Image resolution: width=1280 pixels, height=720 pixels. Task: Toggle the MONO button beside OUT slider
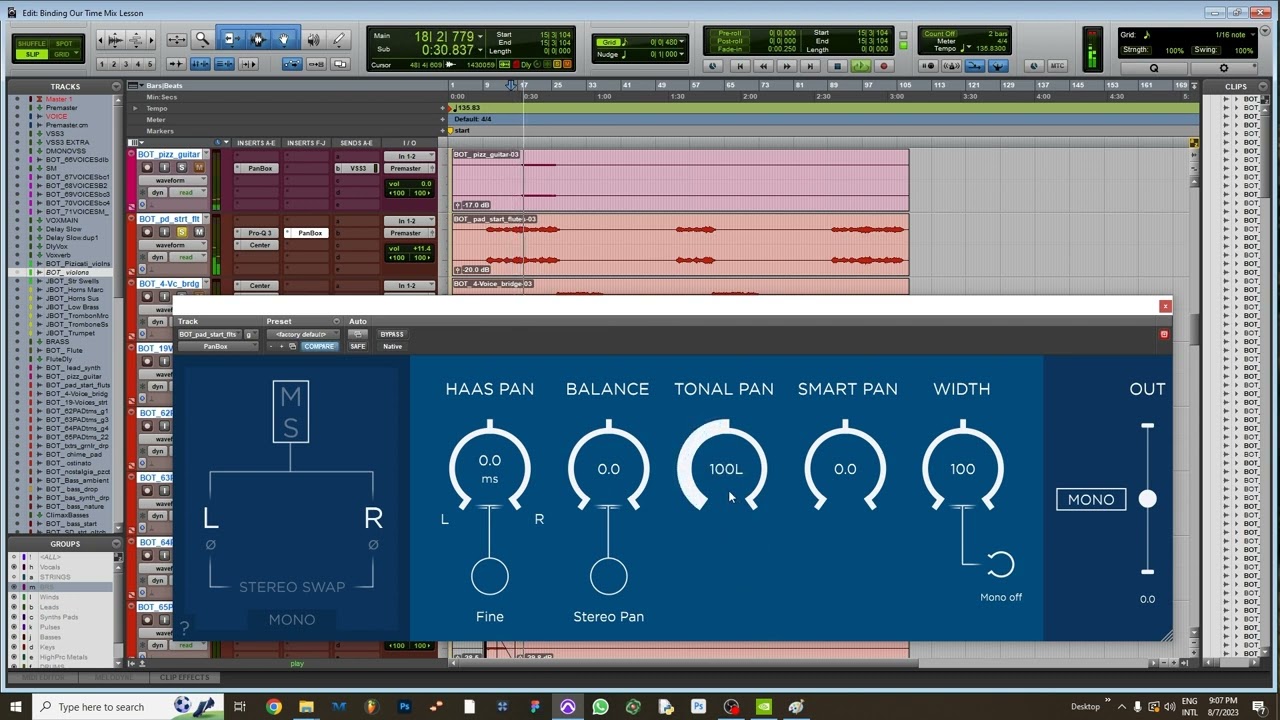1091,499
